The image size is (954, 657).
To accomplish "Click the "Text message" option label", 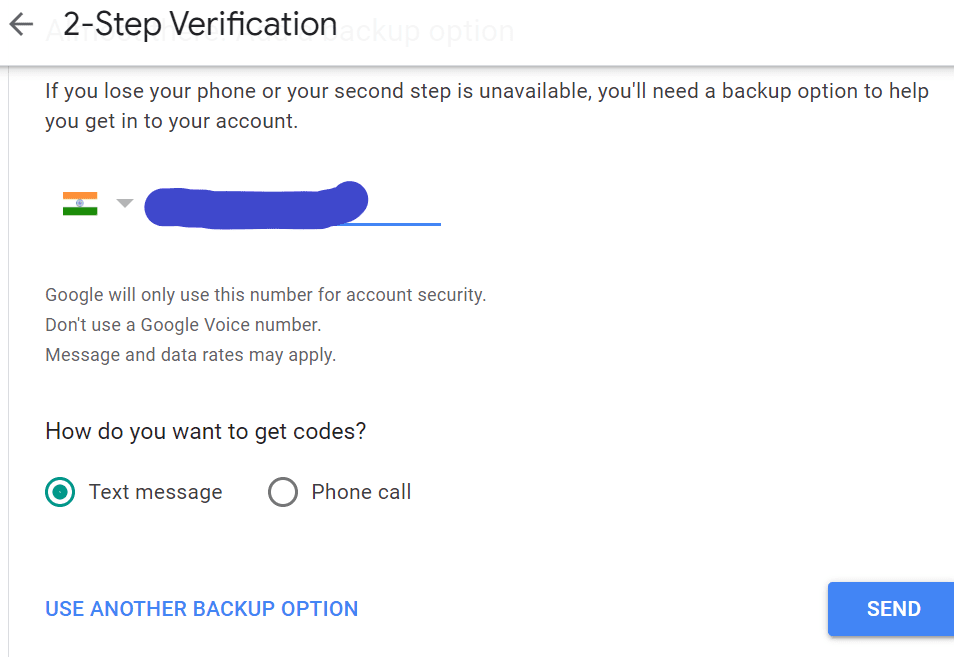I will (156, 492).
